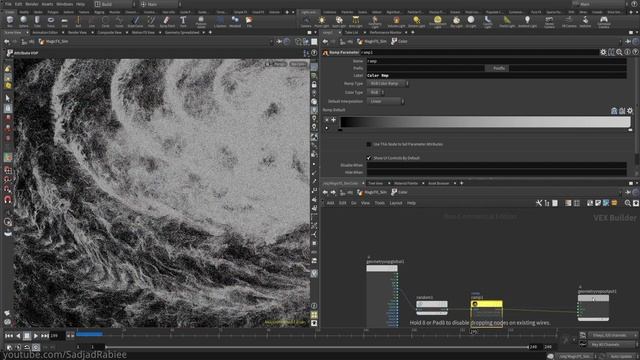Select the black ramp point marker

340,130
